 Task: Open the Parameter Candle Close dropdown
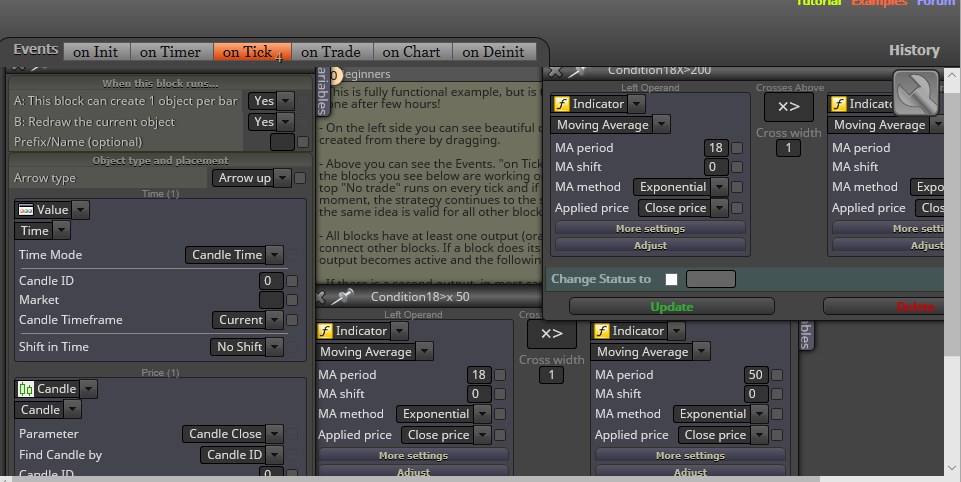pos(232,434)
